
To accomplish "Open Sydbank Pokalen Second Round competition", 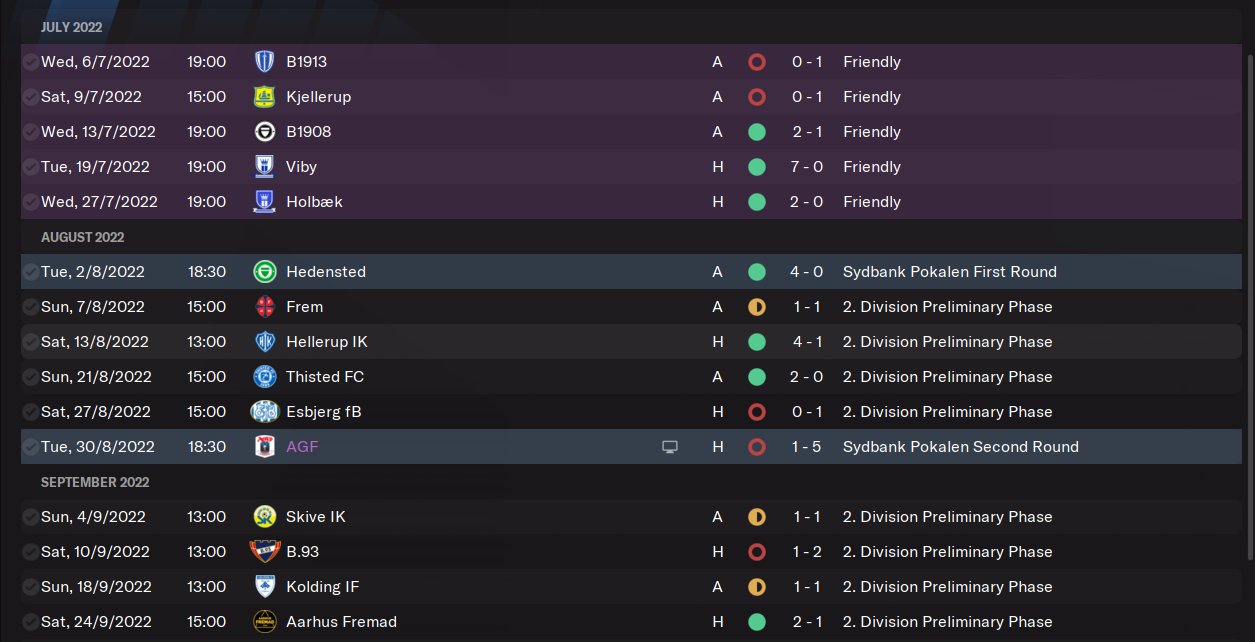I will click(960, 447).
